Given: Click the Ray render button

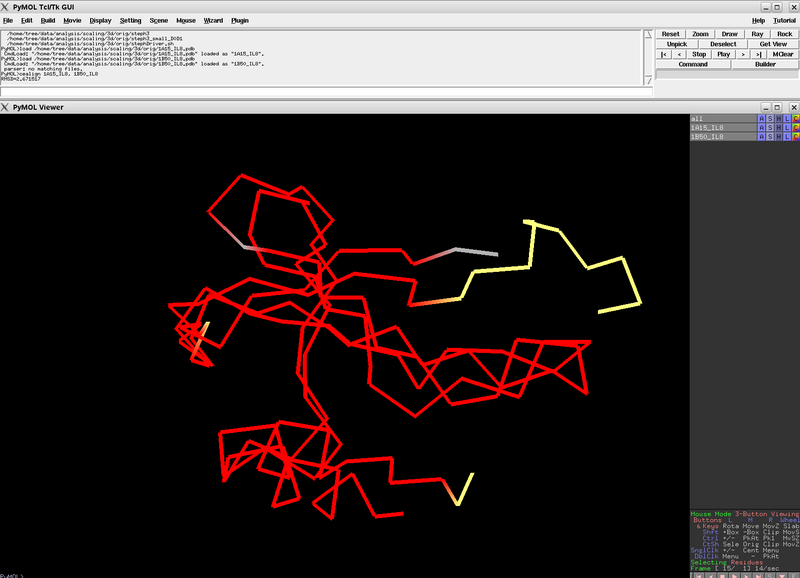Looking at the screenshot, I should coord(757,34).
